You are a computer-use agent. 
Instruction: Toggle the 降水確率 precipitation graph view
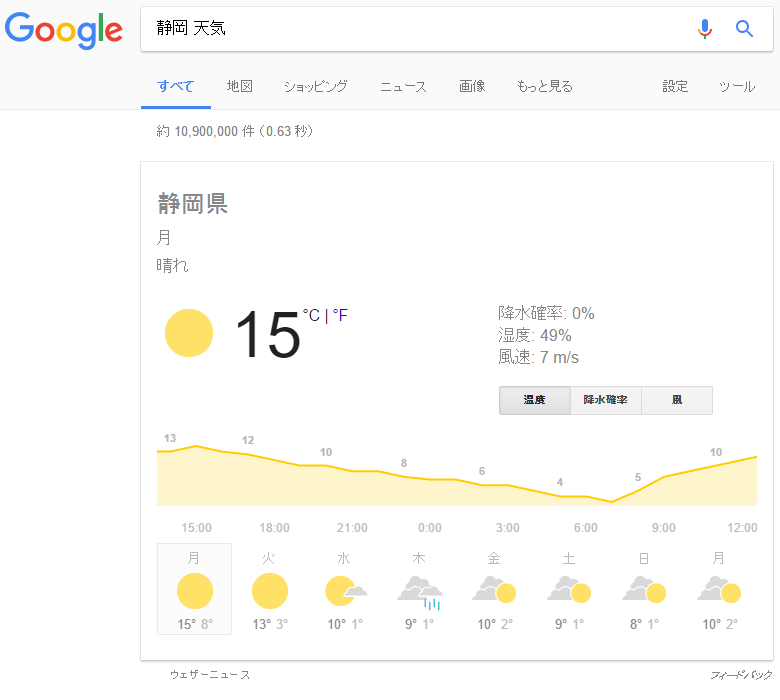605,400
